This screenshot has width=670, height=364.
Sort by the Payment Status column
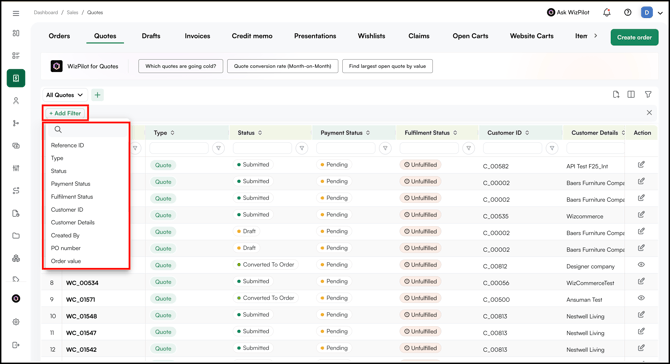click(368, 133)
